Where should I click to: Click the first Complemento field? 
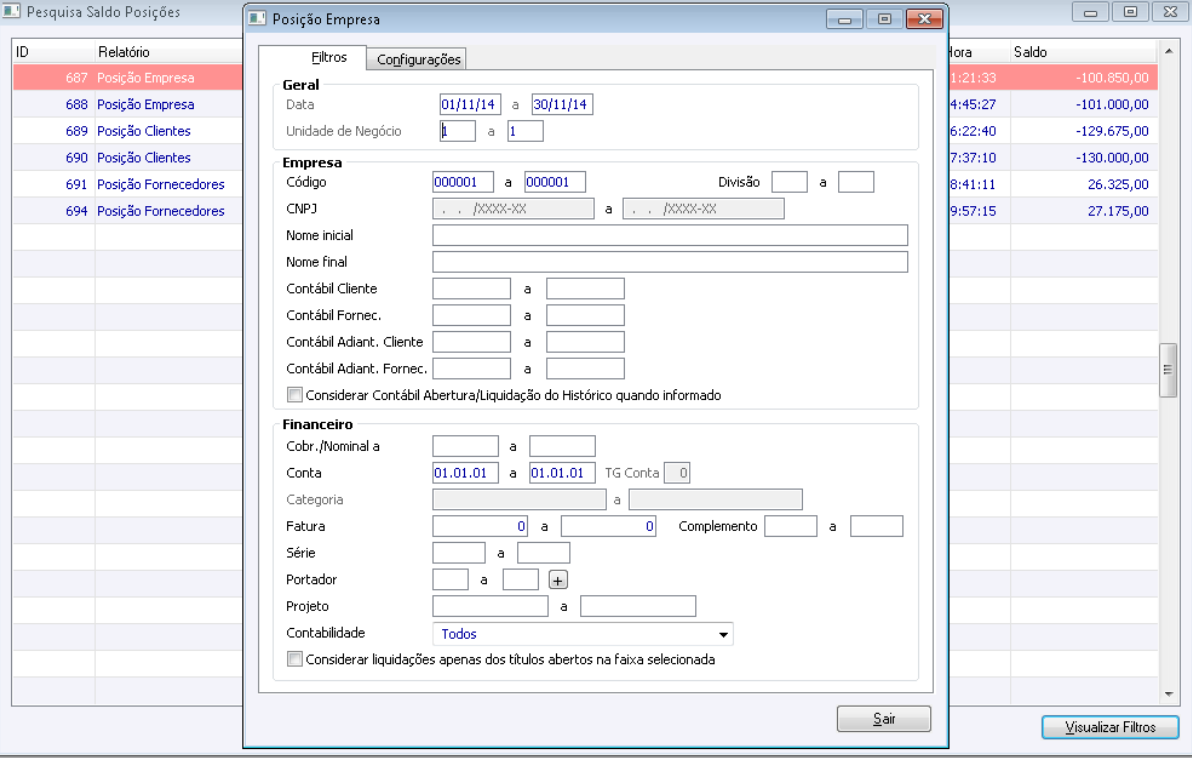tap(791, 526)
